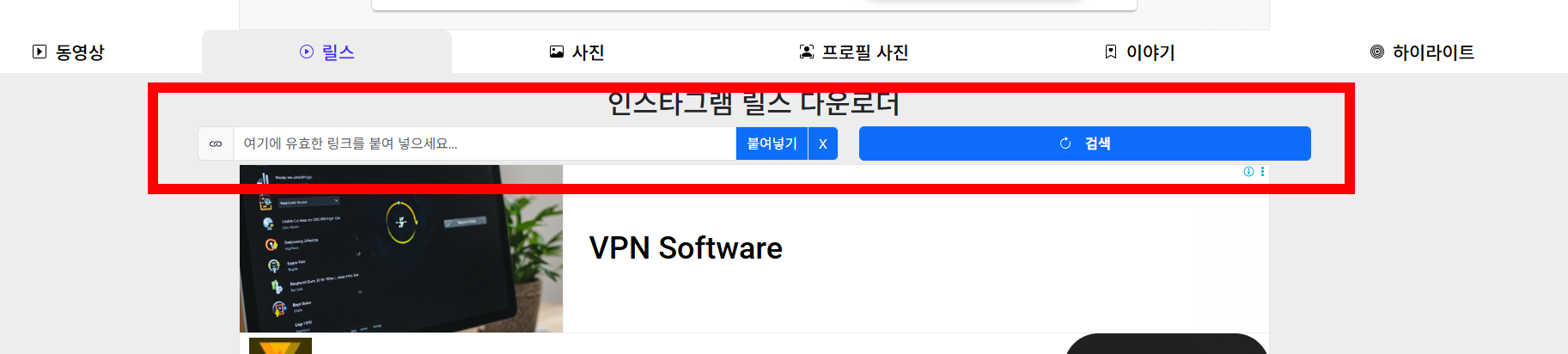Switch to the 사진 photo tab
Image resolution: width=1568 pixels, height=354 pixels.
click(x=577, y=52)
